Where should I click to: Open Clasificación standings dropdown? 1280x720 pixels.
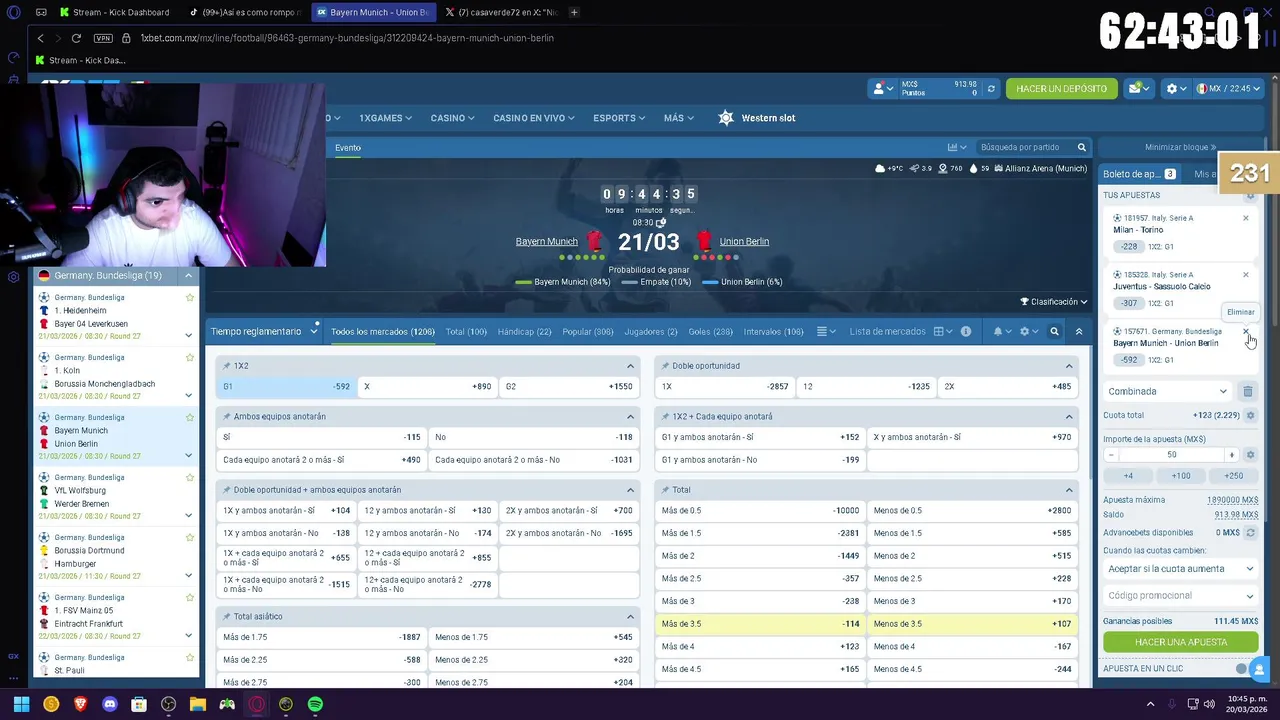pyautogui.click(x=1053, y=302)
